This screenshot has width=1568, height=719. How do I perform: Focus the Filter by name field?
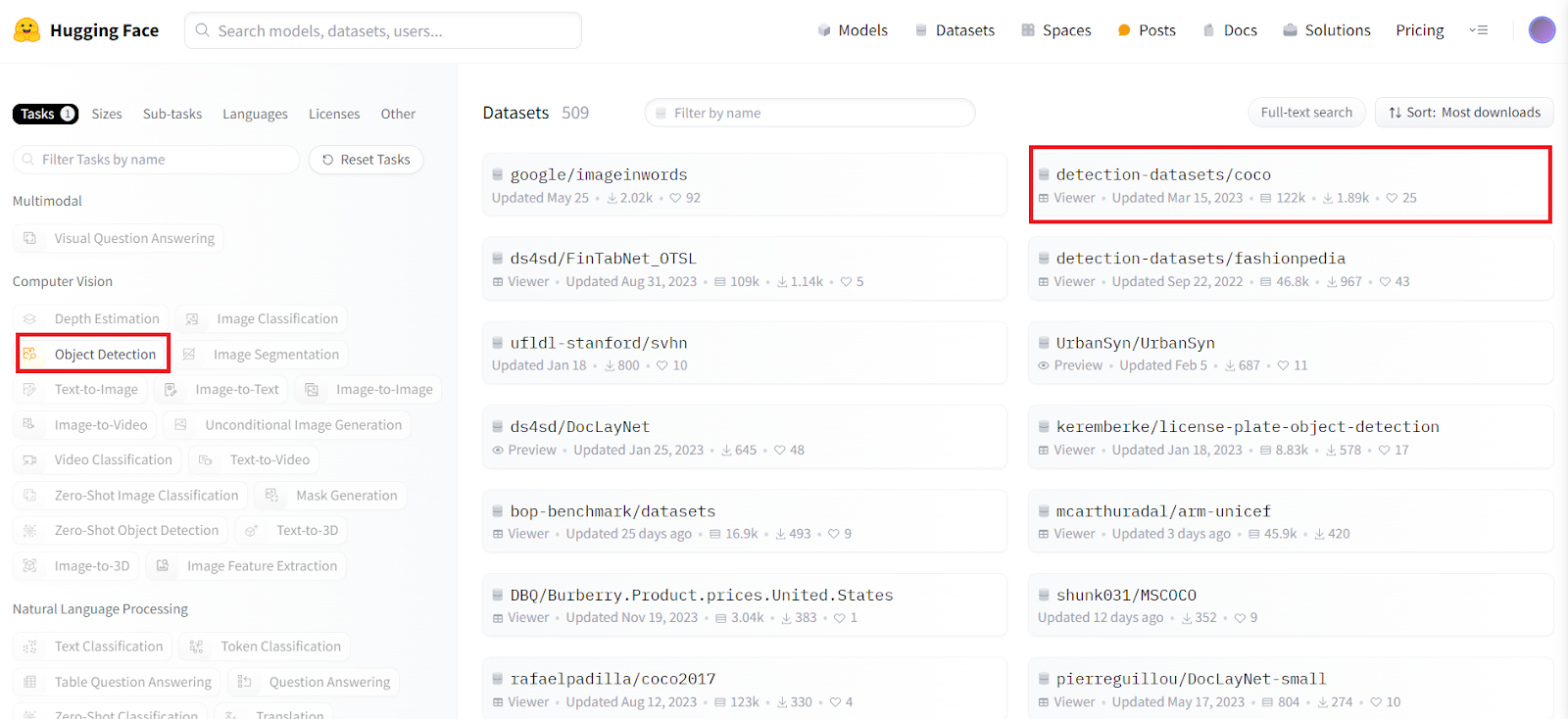click(809, 113)
